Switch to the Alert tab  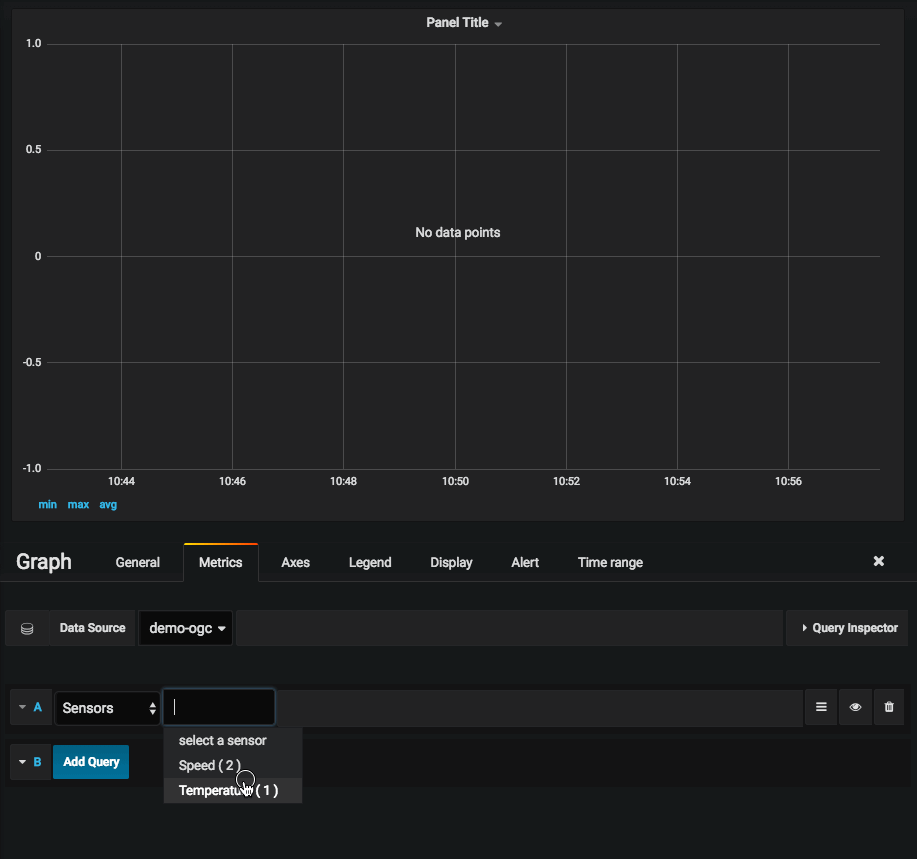click(525, 563)
